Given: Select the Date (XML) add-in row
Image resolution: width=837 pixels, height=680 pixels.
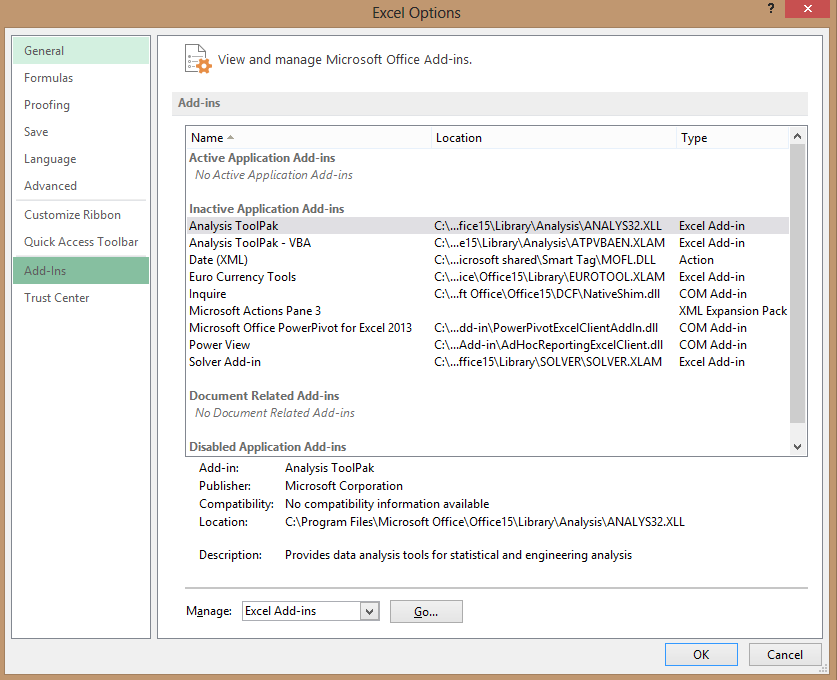Looking at the screenshot, I should pyautogui.click(x=487, y=260).
